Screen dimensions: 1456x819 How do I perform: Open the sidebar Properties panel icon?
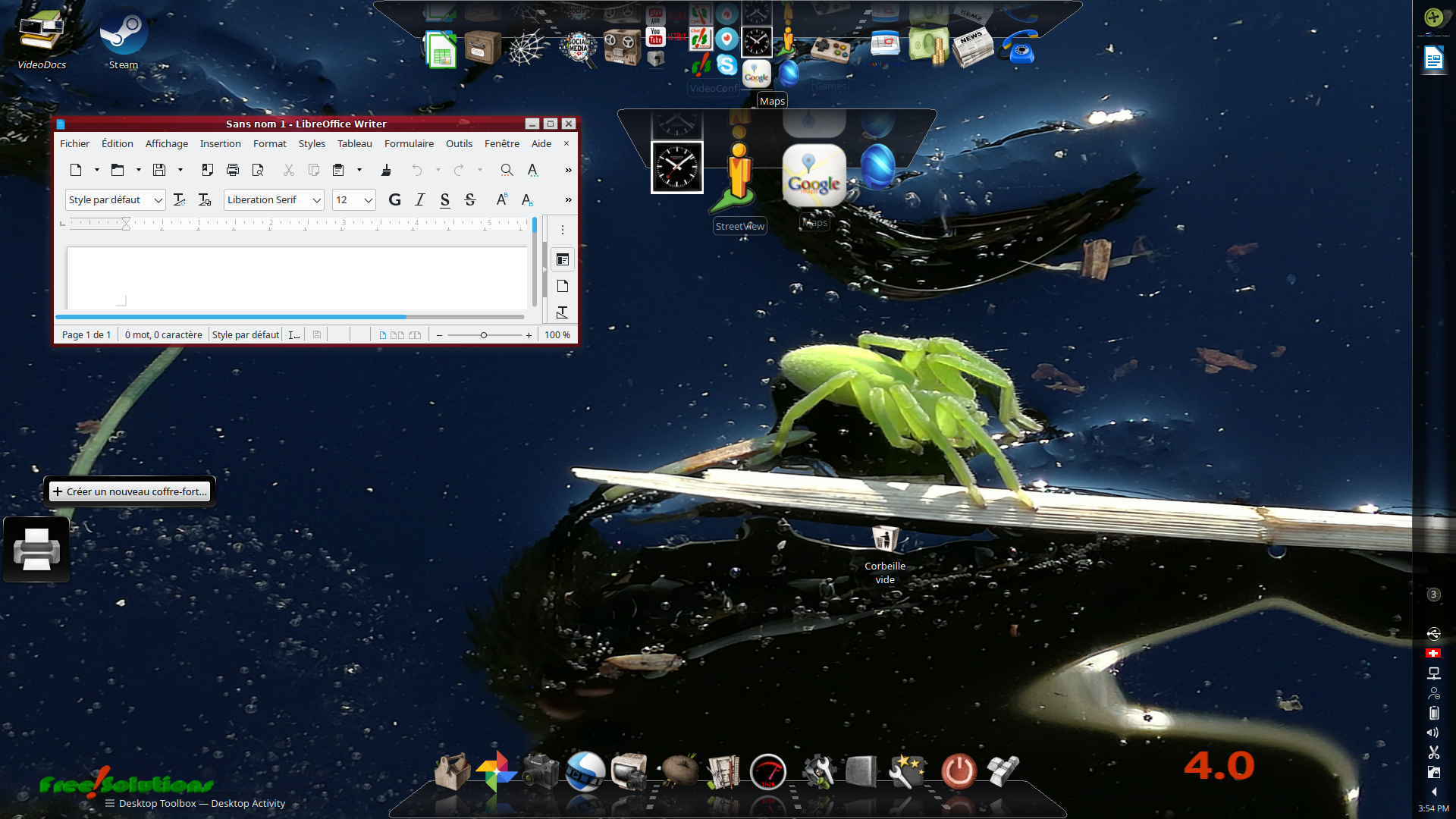coord(562,260)
